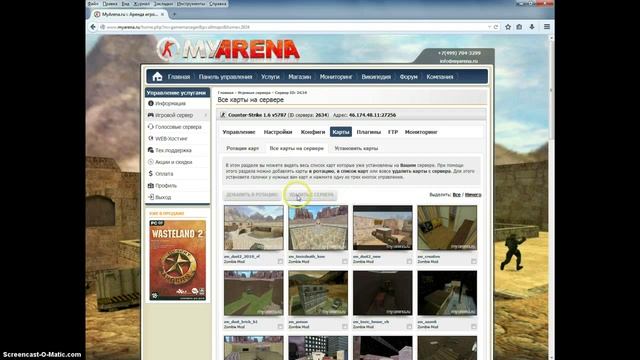
Task: Open the URL bar history dropdown arrow
Action: tap(489, 27)
